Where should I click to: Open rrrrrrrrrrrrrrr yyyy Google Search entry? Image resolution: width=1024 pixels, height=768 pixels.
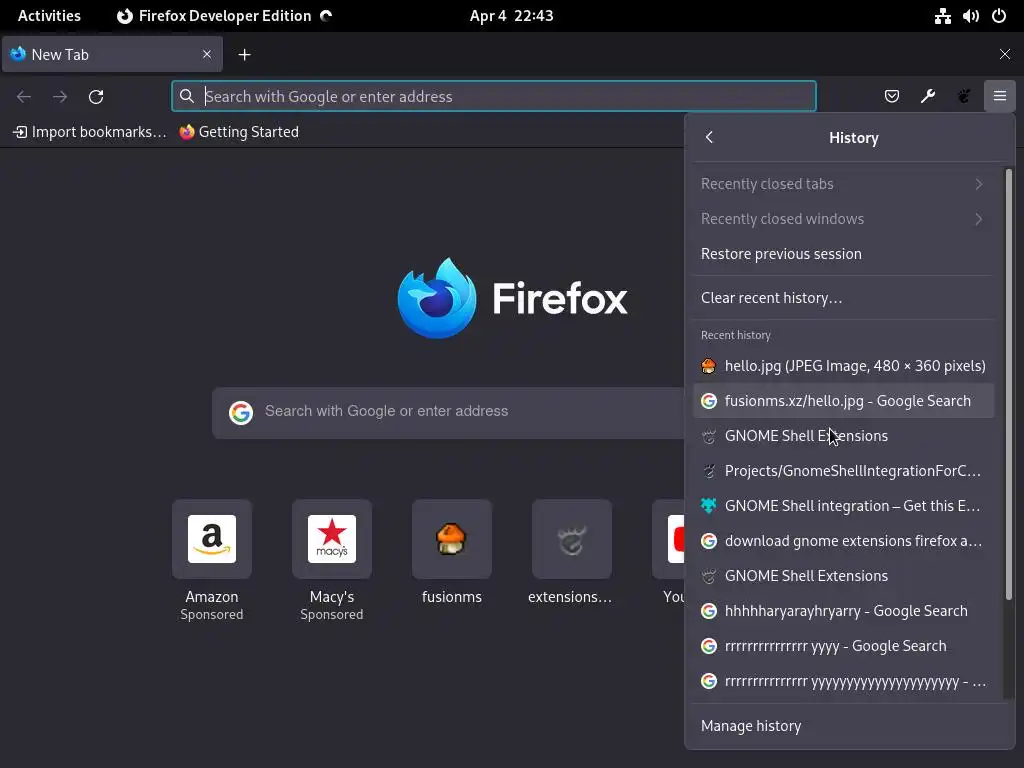(x=843, y=646)
